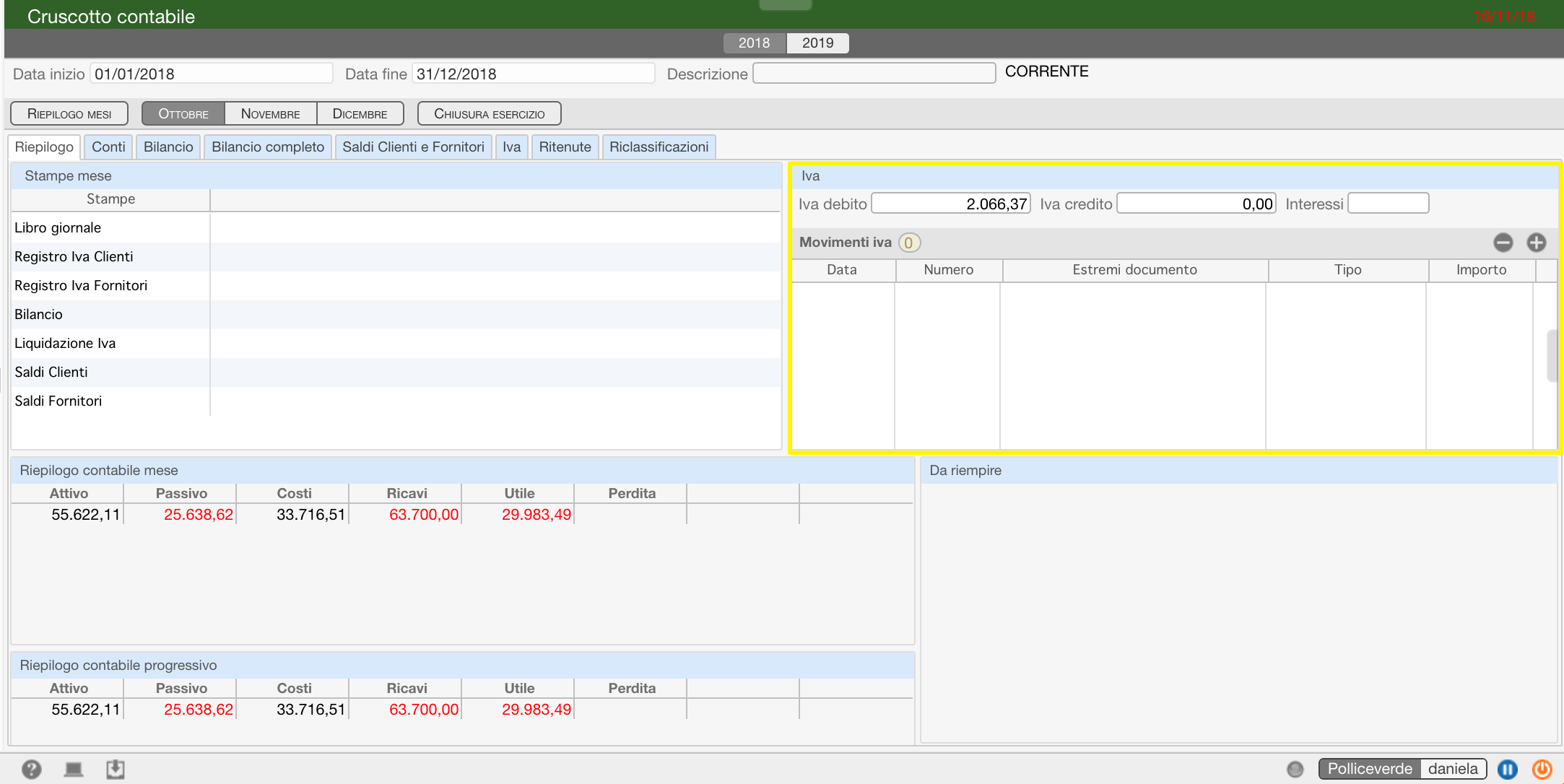The height and width of the screenshot is (784, 1564).
Task: Click the Policeverde label button
Action: [x=1370, y=769]
